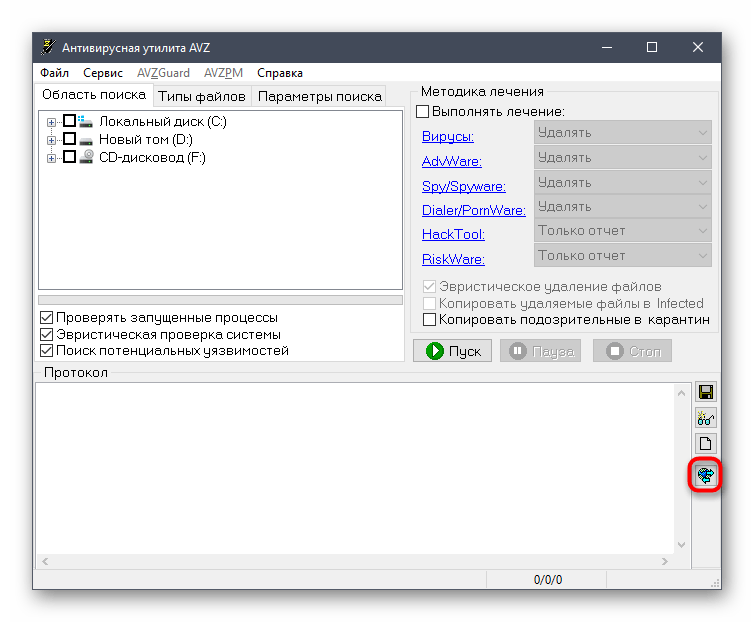
Task: Save the protocol using the floppy disk icon
Action: (x=705, y=393)
